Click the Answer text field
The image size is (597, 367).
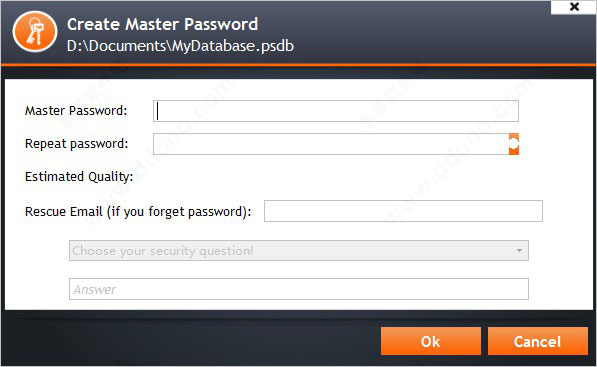(x=299, y=289)
